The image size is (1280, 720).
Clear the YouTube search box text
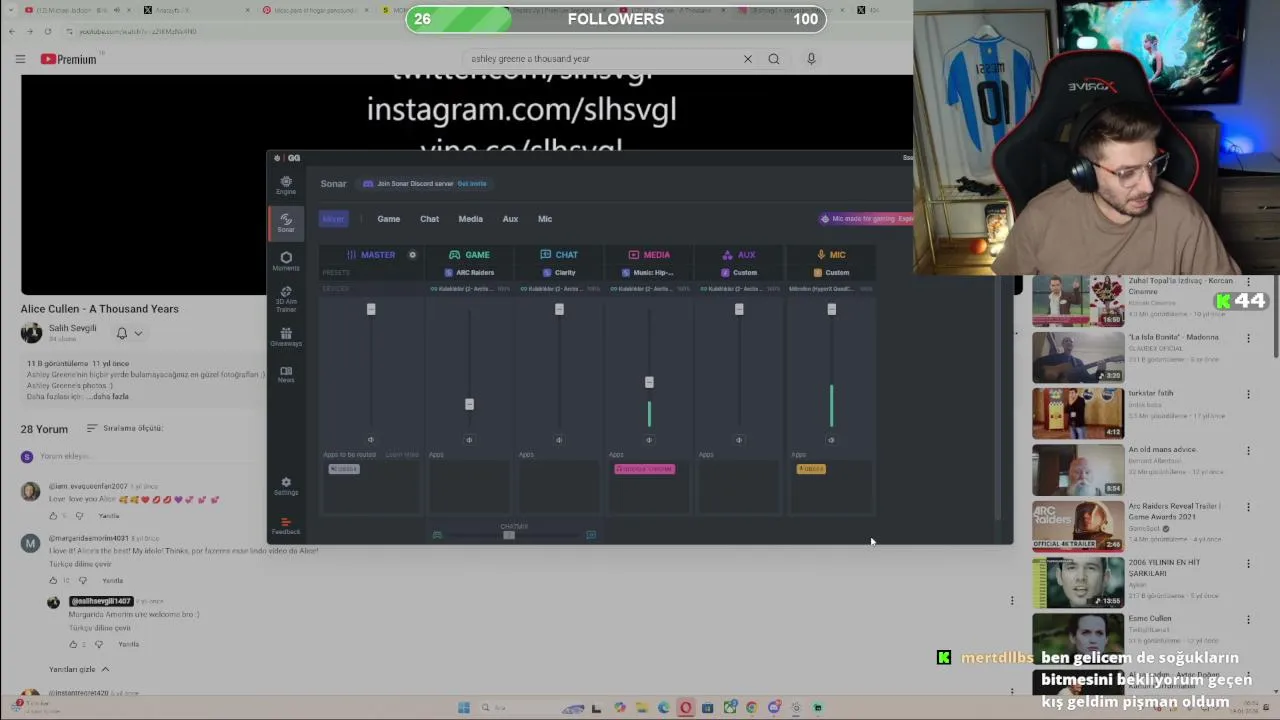click(747, 59)
